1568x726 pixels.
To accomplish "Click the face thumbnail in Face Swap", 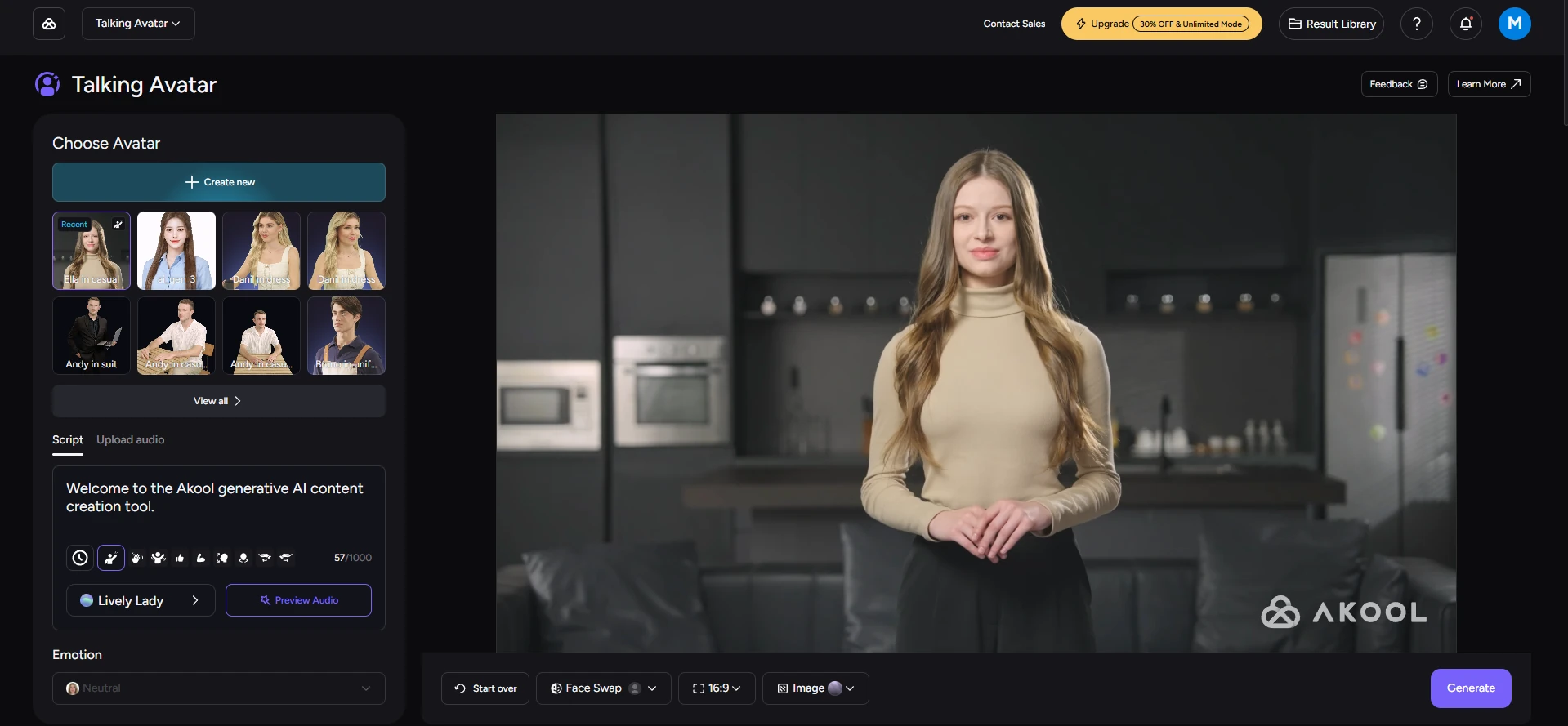I will (635, 688).
